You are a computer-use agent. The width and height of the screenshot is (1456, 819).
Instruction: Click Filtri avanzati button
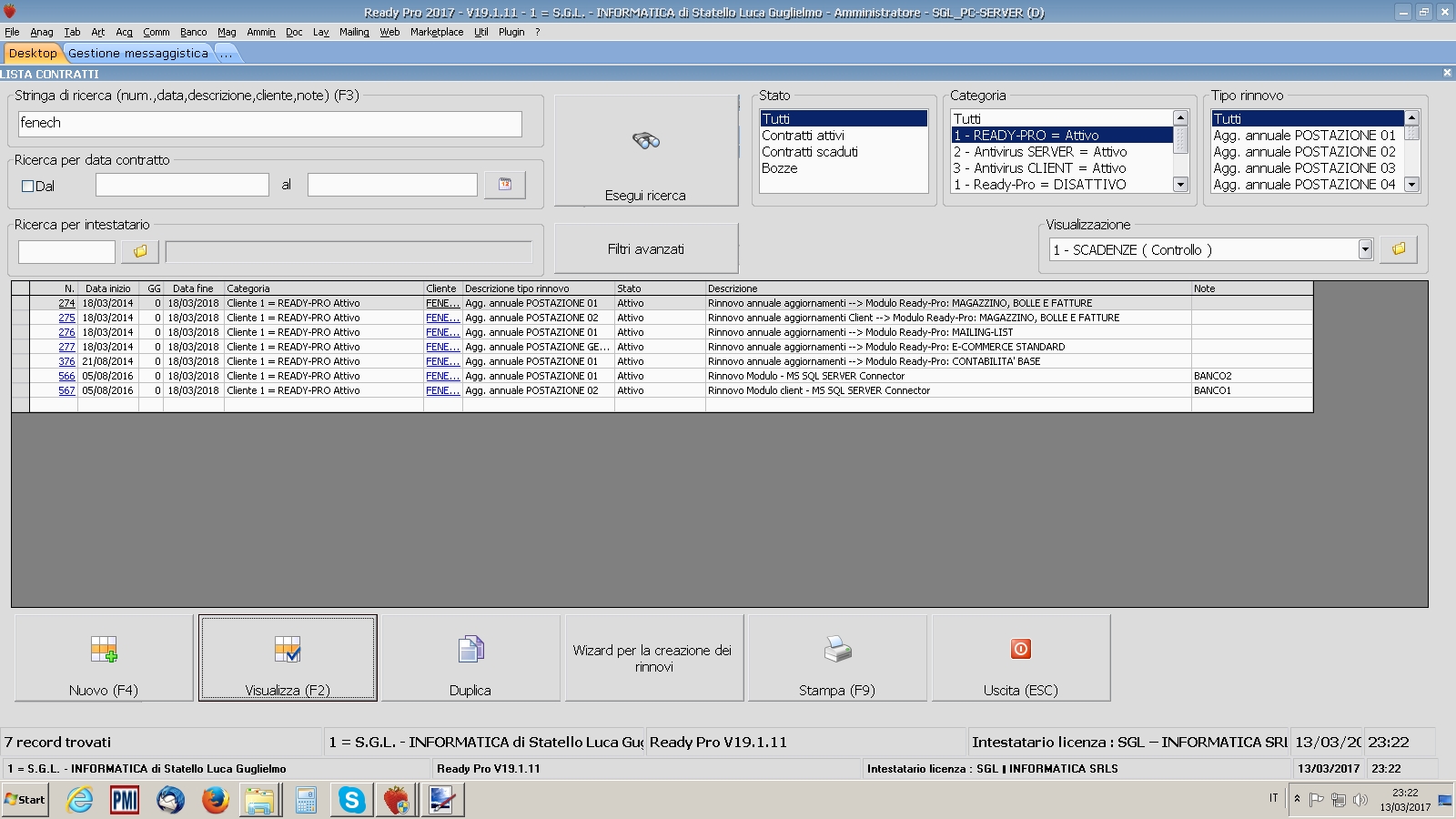tap(646, 248)
